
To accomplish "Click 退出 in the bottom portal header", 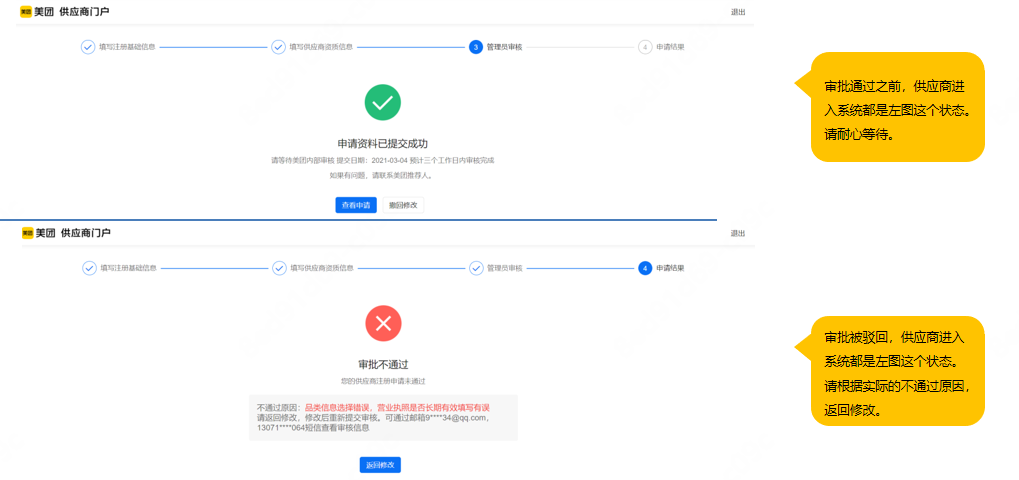I will click(x=738, y=233).
